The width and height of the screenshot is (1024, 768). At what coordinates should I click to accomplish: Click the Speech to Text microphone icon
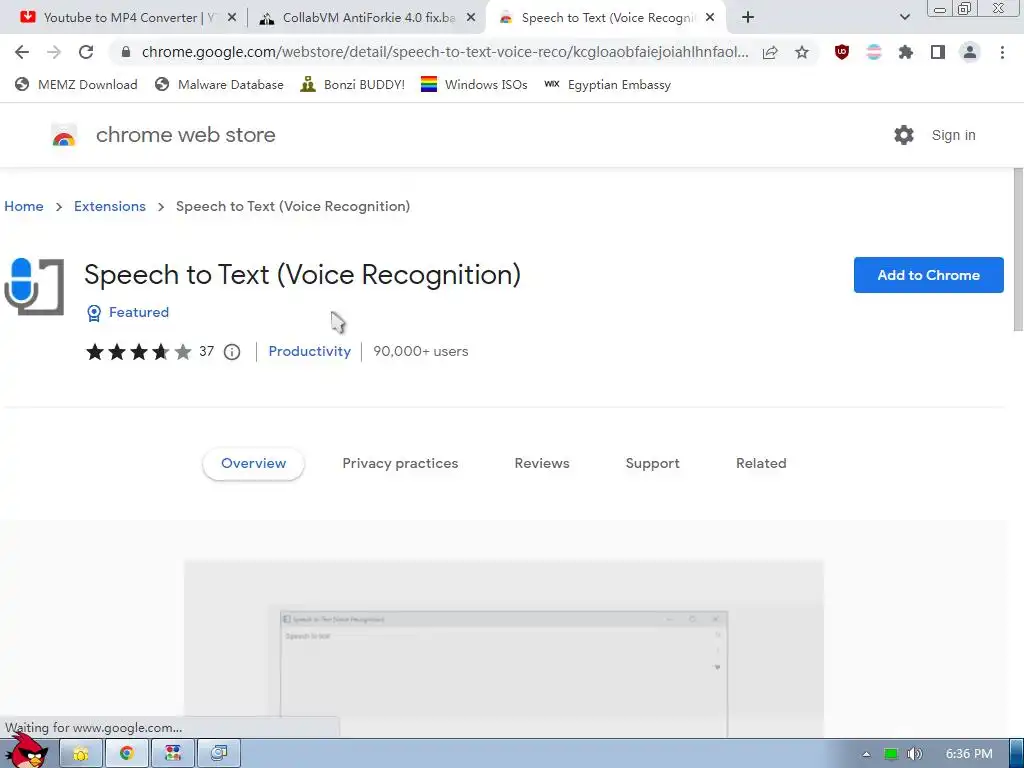coord(34,287)
